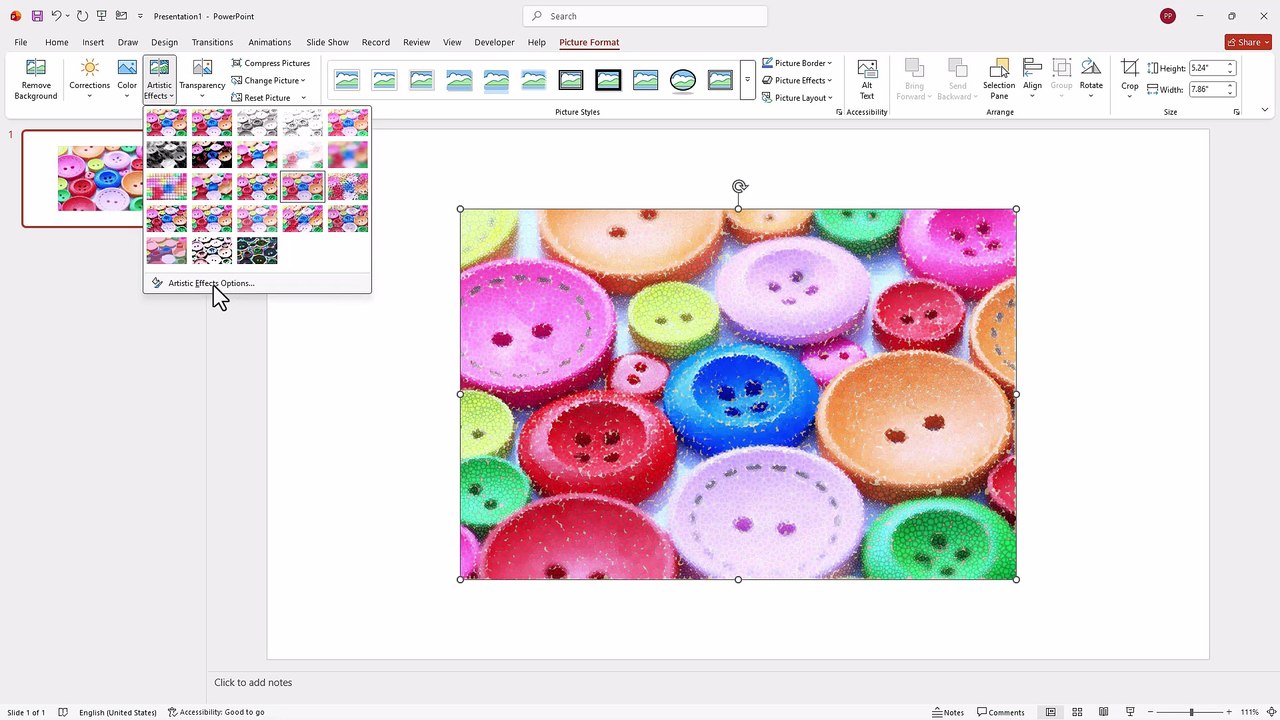This screenshot has height=720, width=1280.
Task: Zoom in with the plus button
Action: click(x=1228, y=712)
